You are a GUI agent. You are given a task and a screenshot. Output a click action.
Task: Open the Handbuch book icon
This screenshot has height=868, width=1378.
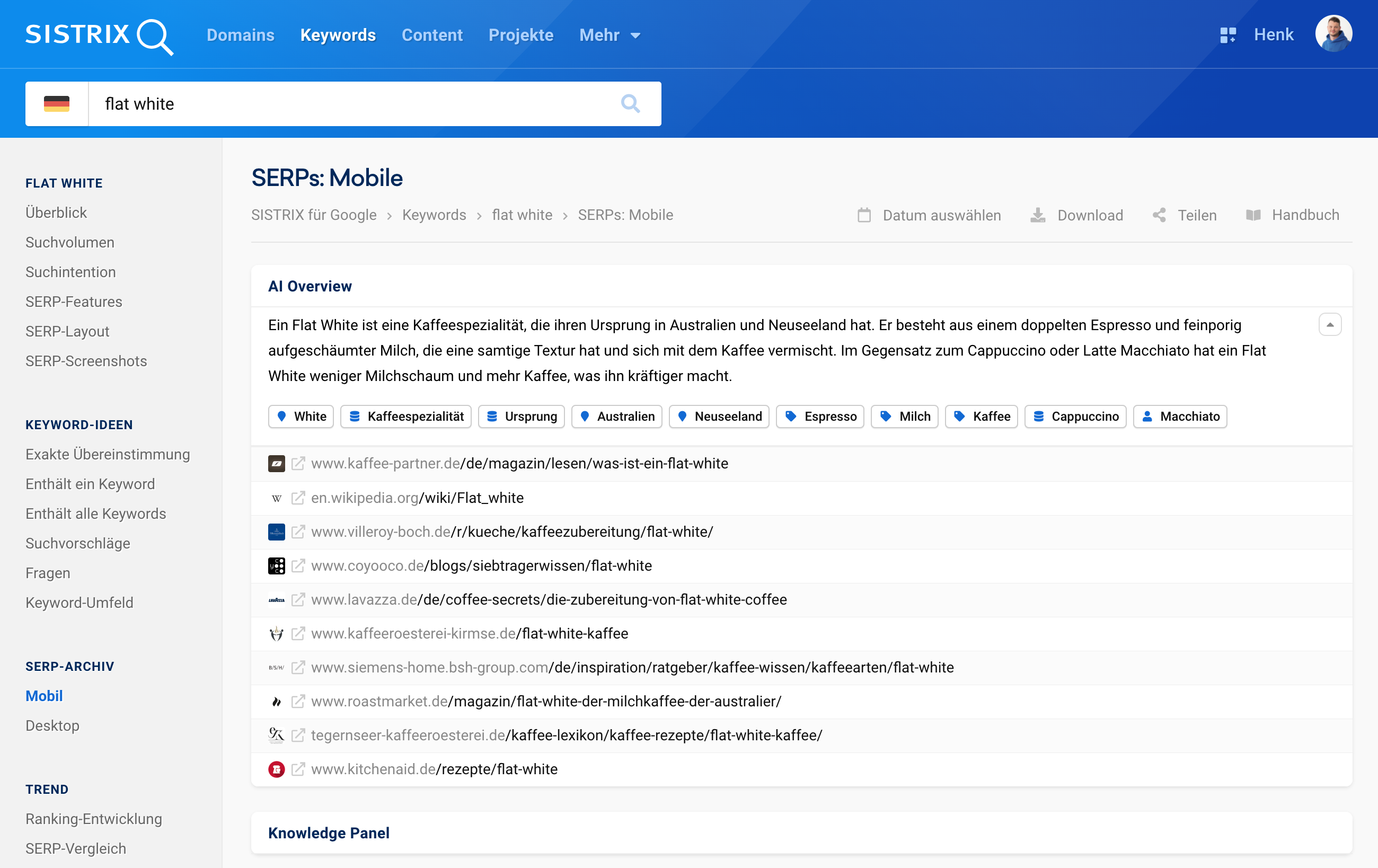point(1253,215)
